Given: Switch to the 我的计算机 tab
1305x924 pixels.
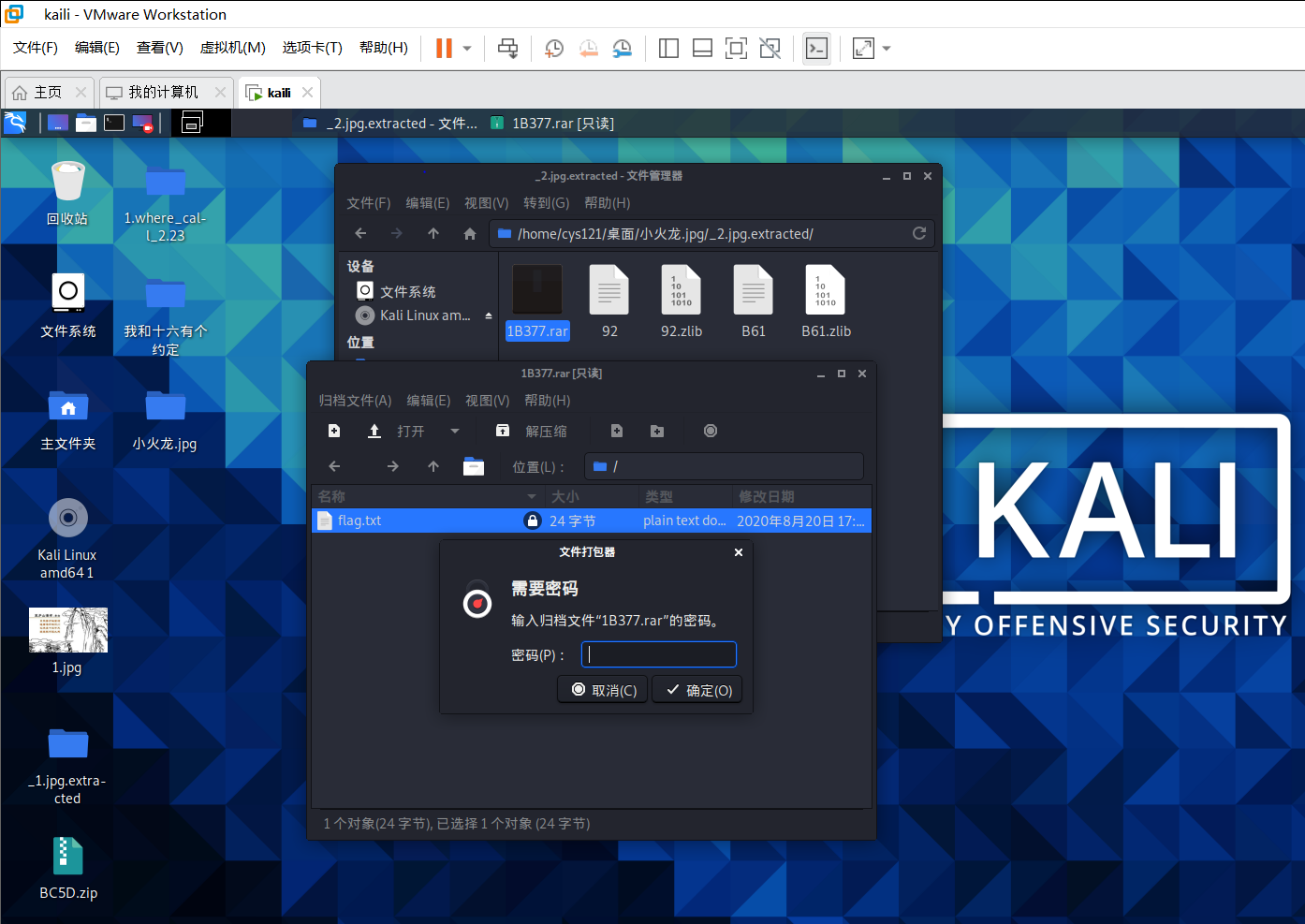Looking at the screenshot, I should tap(164, 92).
